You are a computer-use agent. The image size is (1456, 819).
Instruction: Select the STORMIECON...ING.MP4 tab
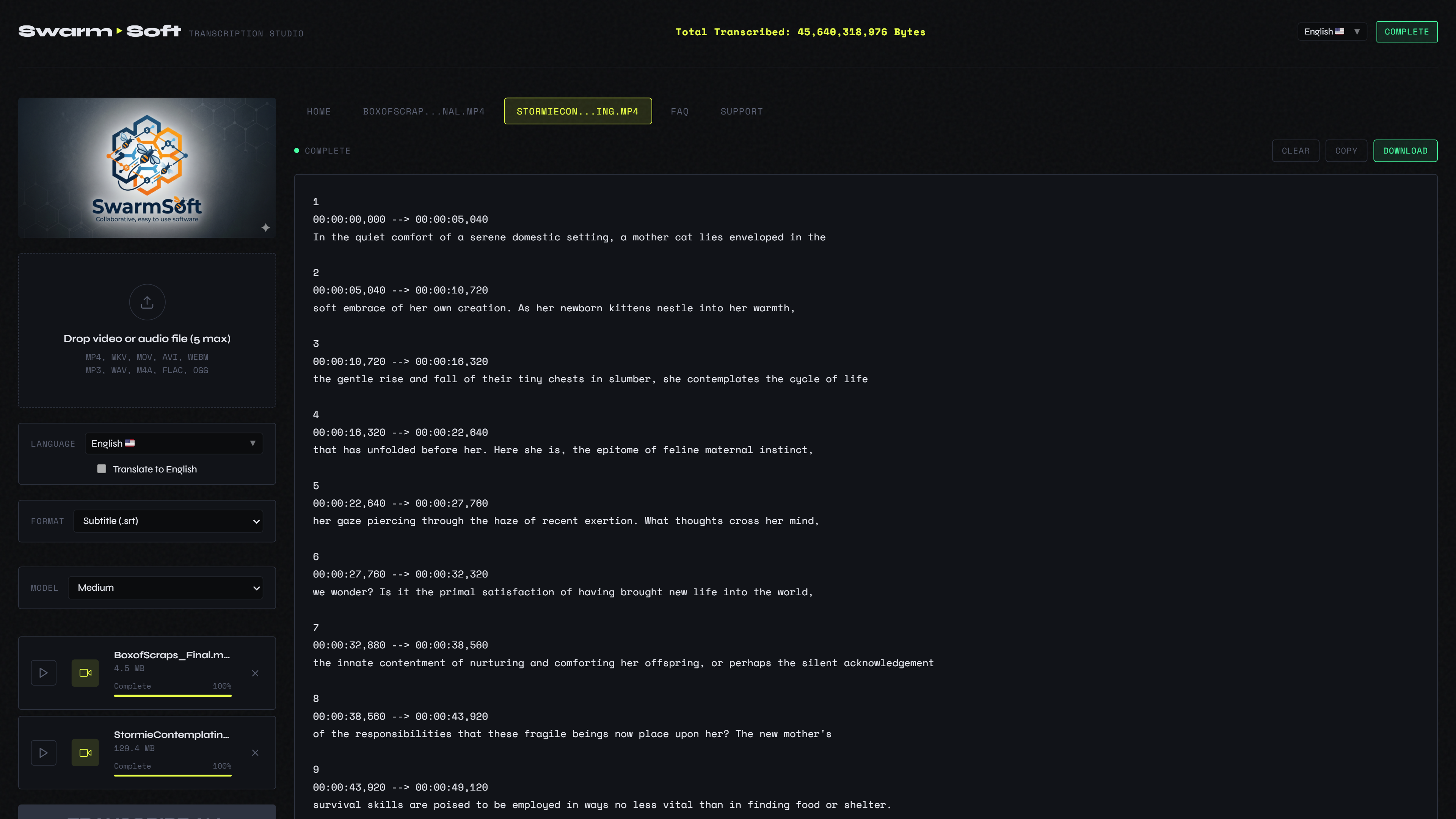(x=577, y=111)
